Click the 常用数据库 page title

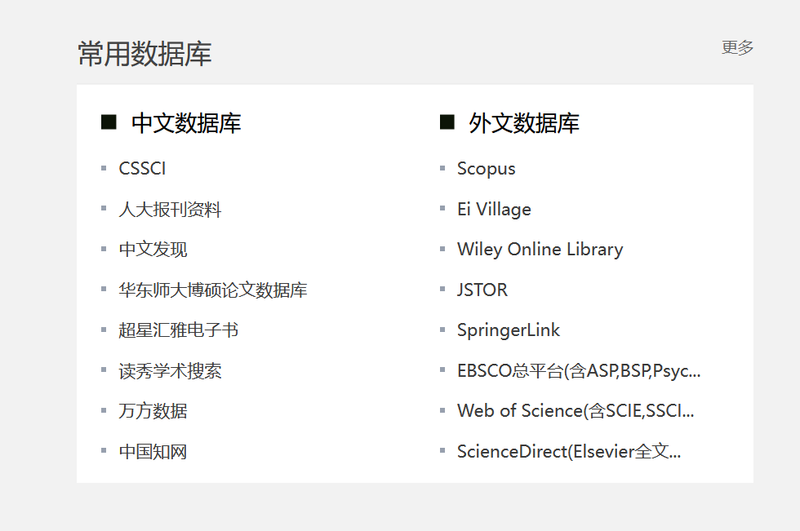coord(144,53)
